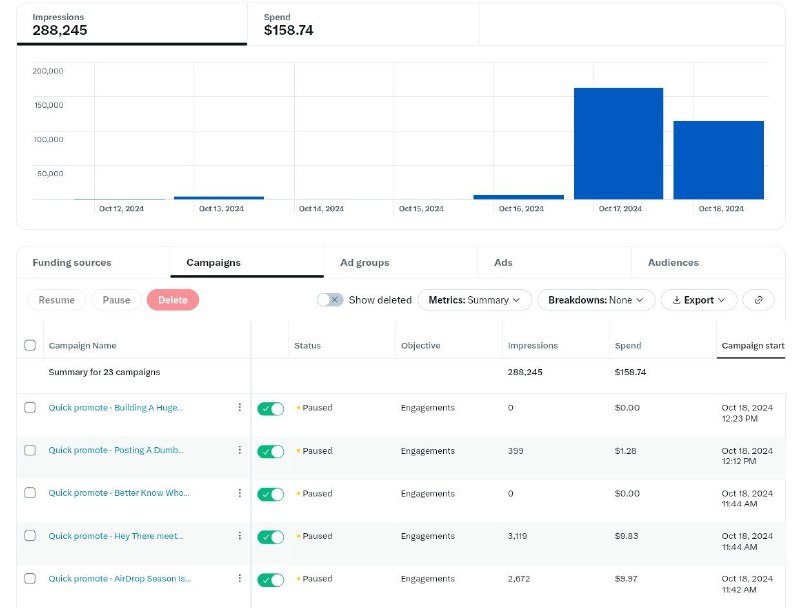This screenshot has height=608, width=800.
Task: Click the red Delete button
Action: (172, 300)
